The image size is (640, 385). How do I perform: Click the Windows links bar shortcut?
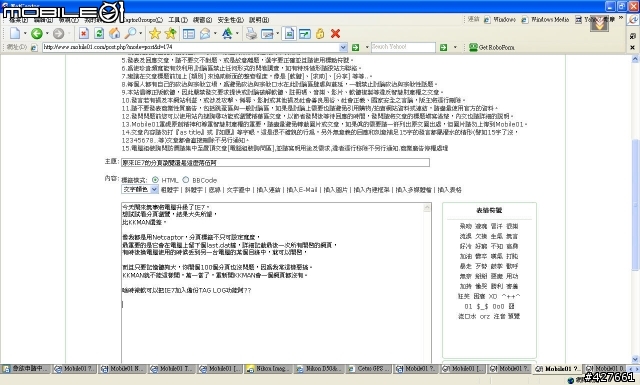pyautogui.click(x=500, y=20)
